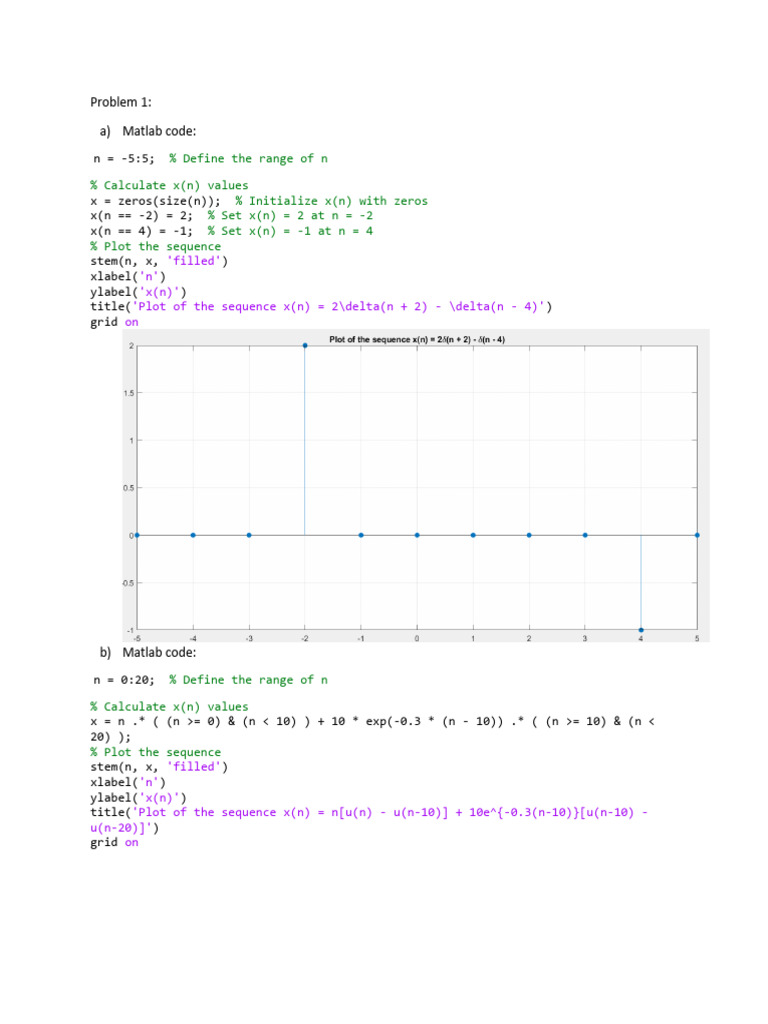Click the code line "n = 0:20;"

click(x=125, y=680)
